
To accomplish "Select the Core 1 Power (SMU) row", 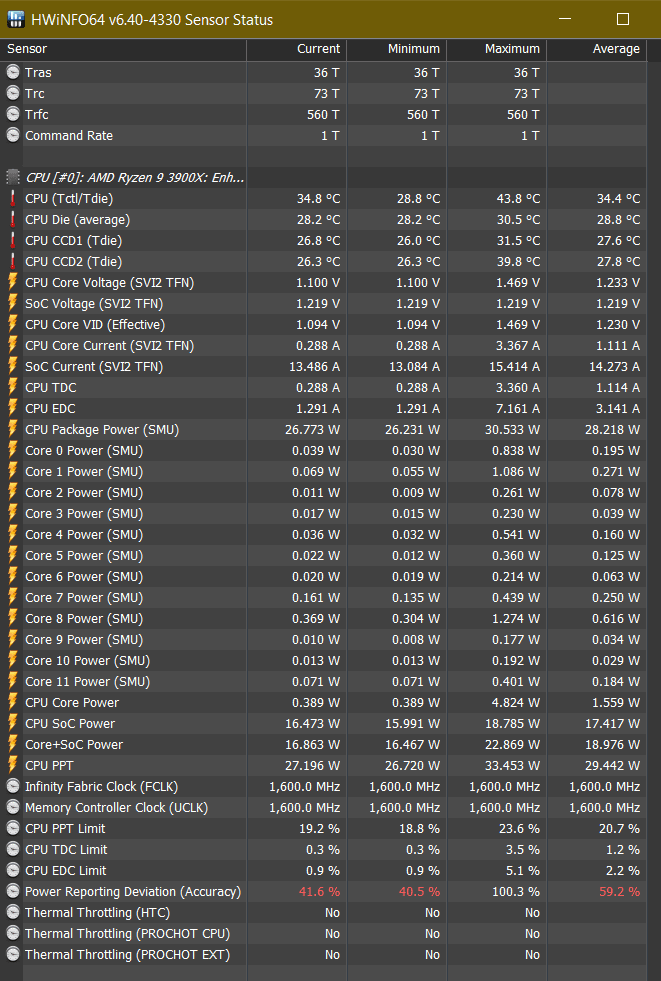I will point(323,471).
